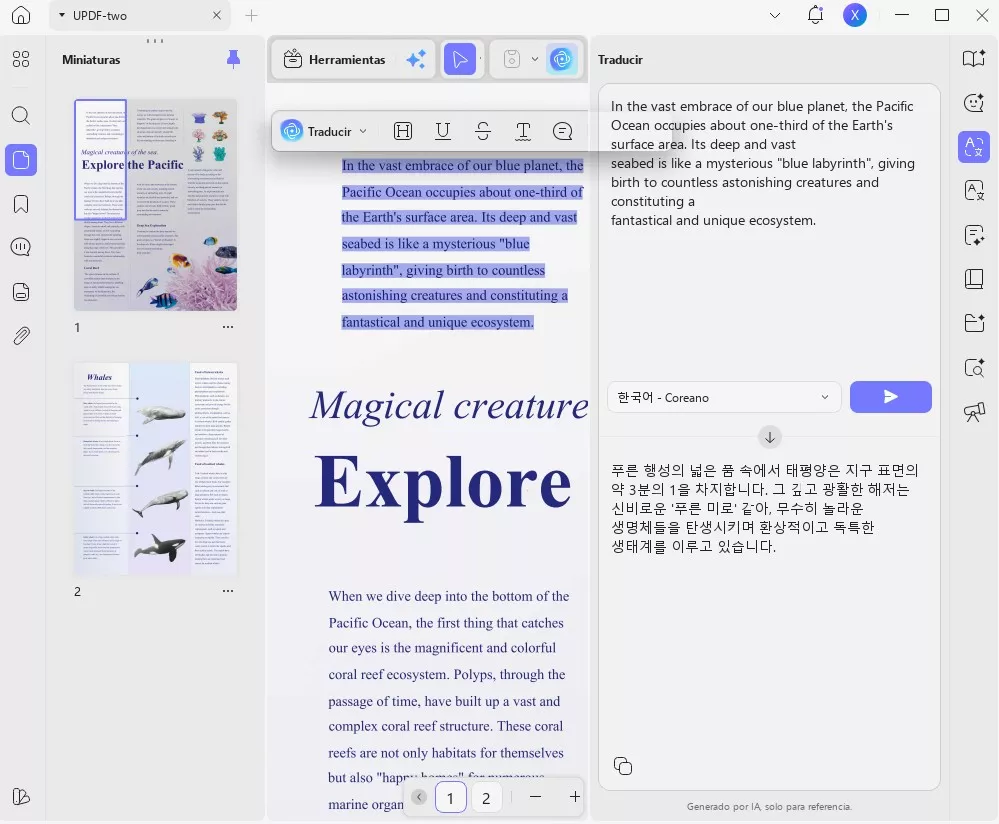Zoom in with the plus button

tap(575, 797)
